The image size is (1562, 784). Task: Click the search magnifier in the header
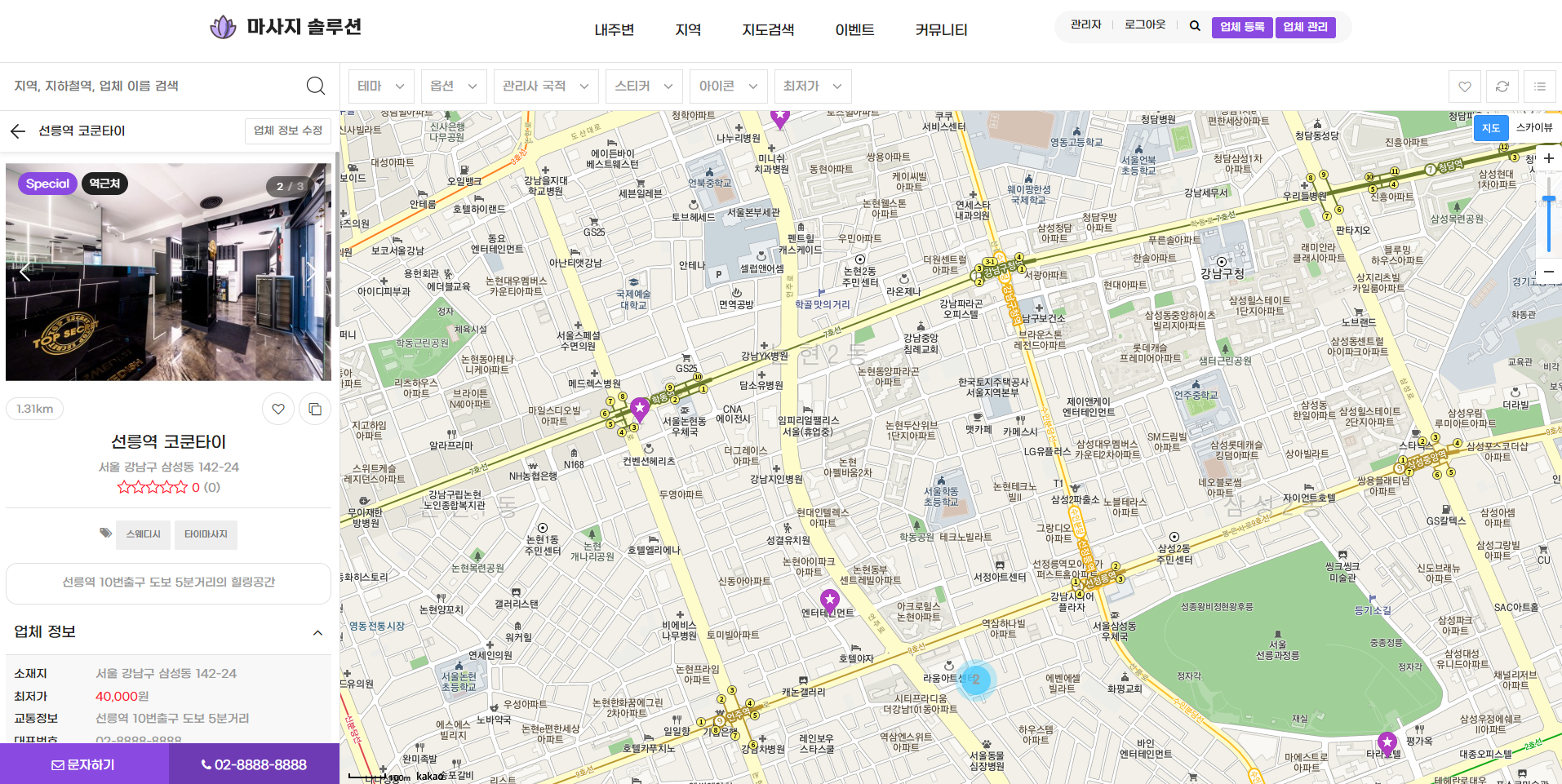(x=1195, y=26)
